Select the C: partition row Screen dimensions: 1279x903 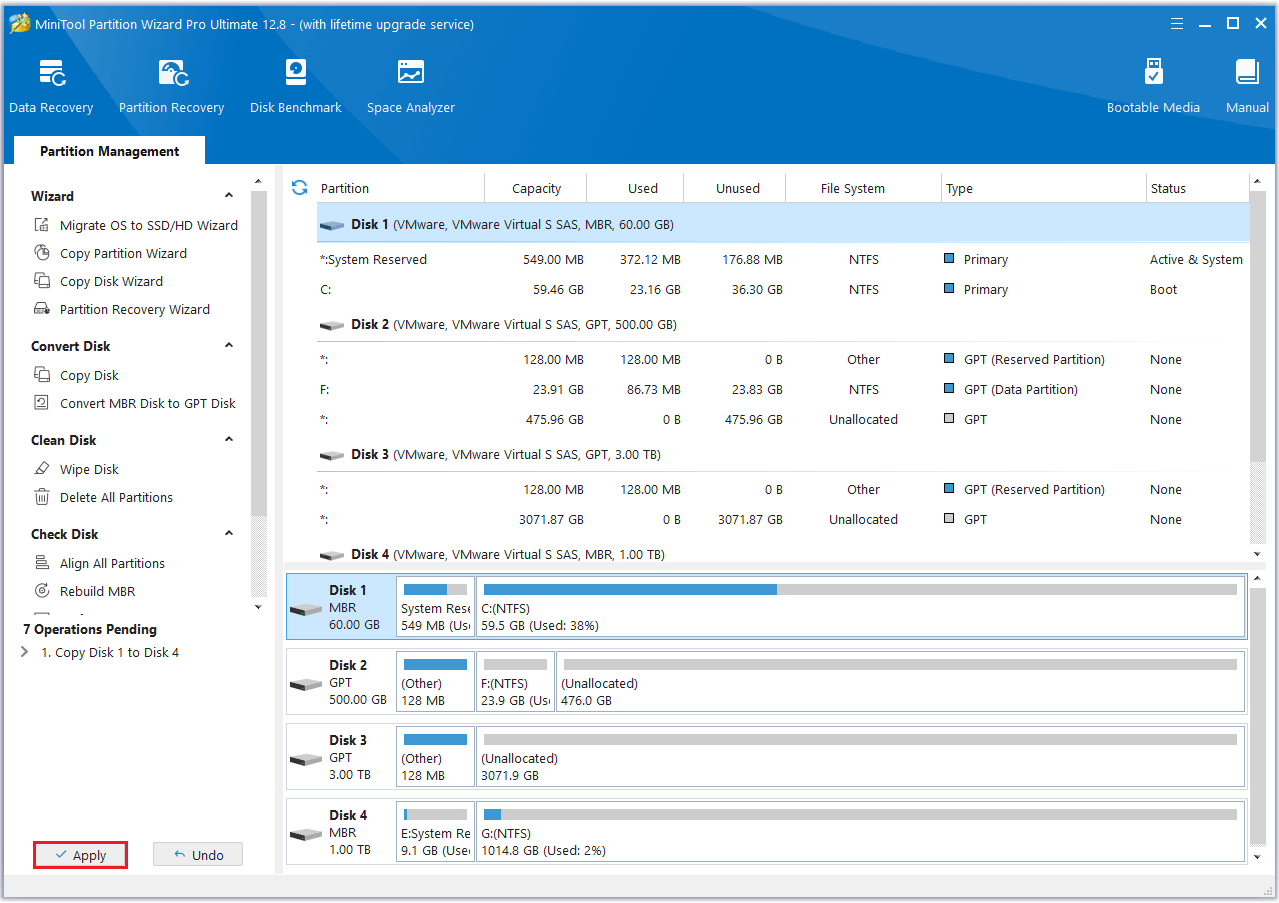click(783, 289)
